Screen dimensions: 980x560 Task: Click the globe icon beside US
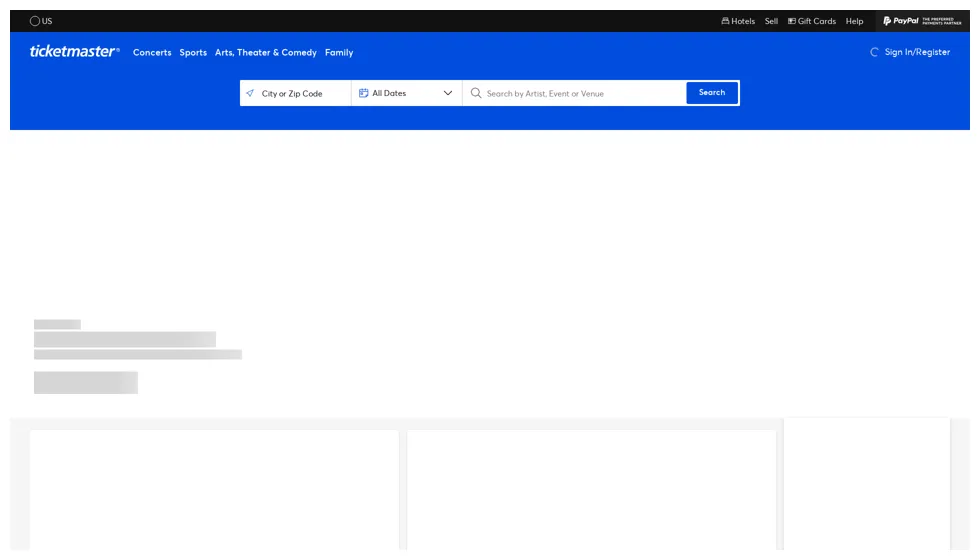[36, 21]
